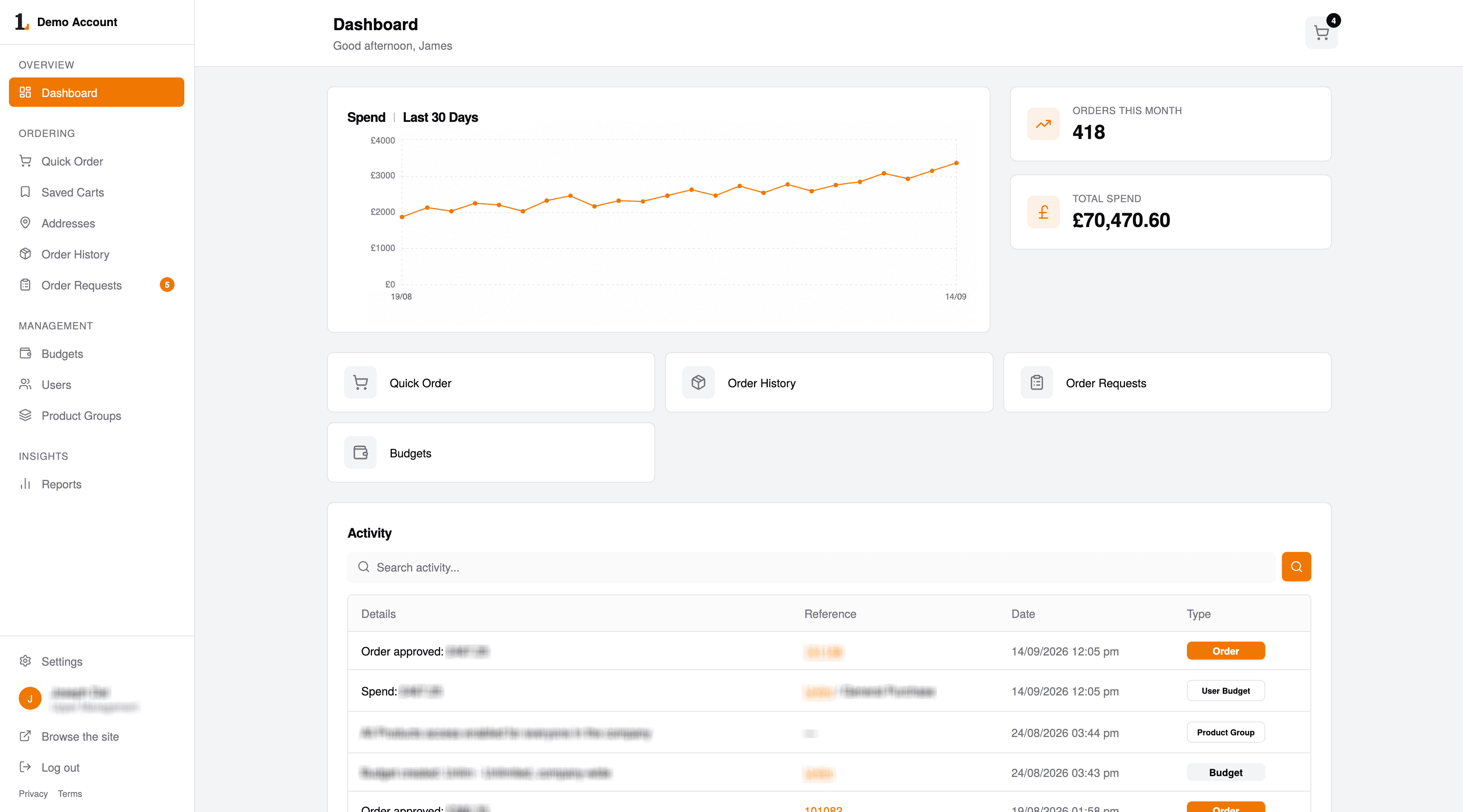This screenshot has height=812, width=1463.
Task: Open Users management page
Action: point(56,384)
